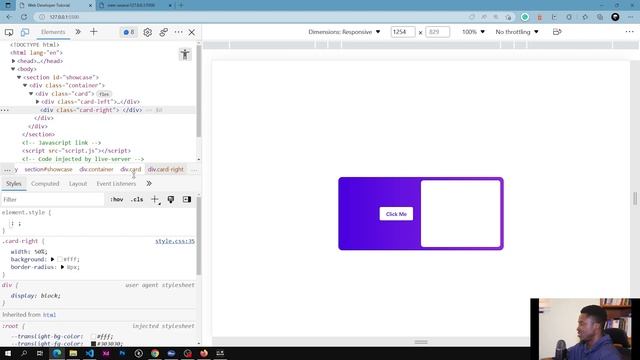Open the style.css:35 source link
Viewport: 640px width, 360px height.
(175, 241)
